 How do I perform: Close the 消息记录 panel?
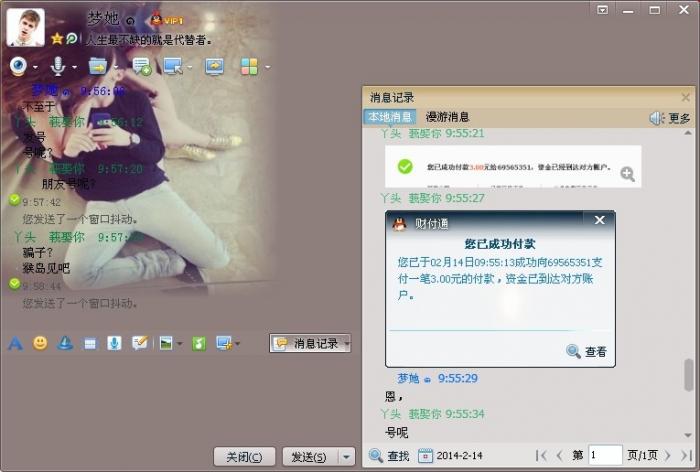[x=686, y=97]
